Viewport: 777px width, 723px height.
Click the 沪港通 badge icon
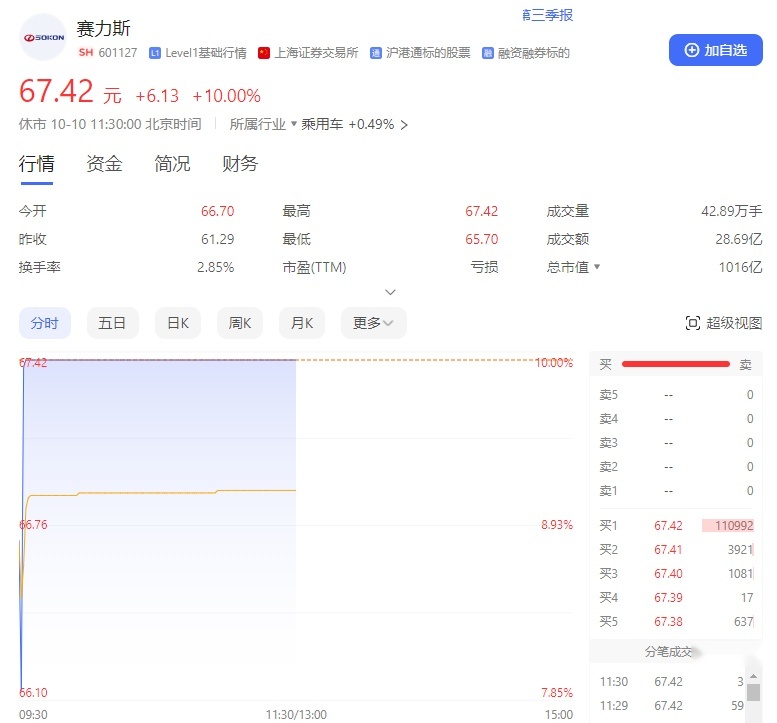tap(376, 53)
